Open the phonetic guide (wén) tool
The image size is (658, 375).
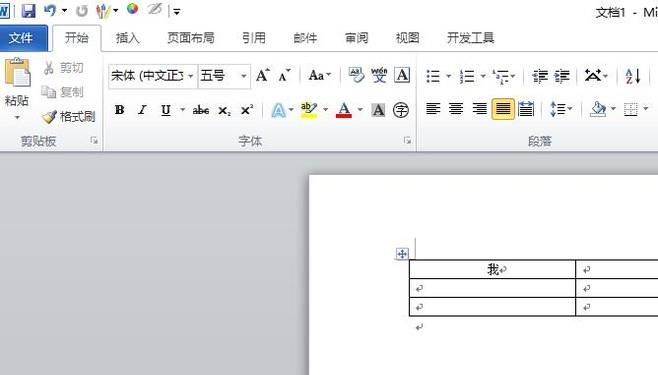coord(379,76)
